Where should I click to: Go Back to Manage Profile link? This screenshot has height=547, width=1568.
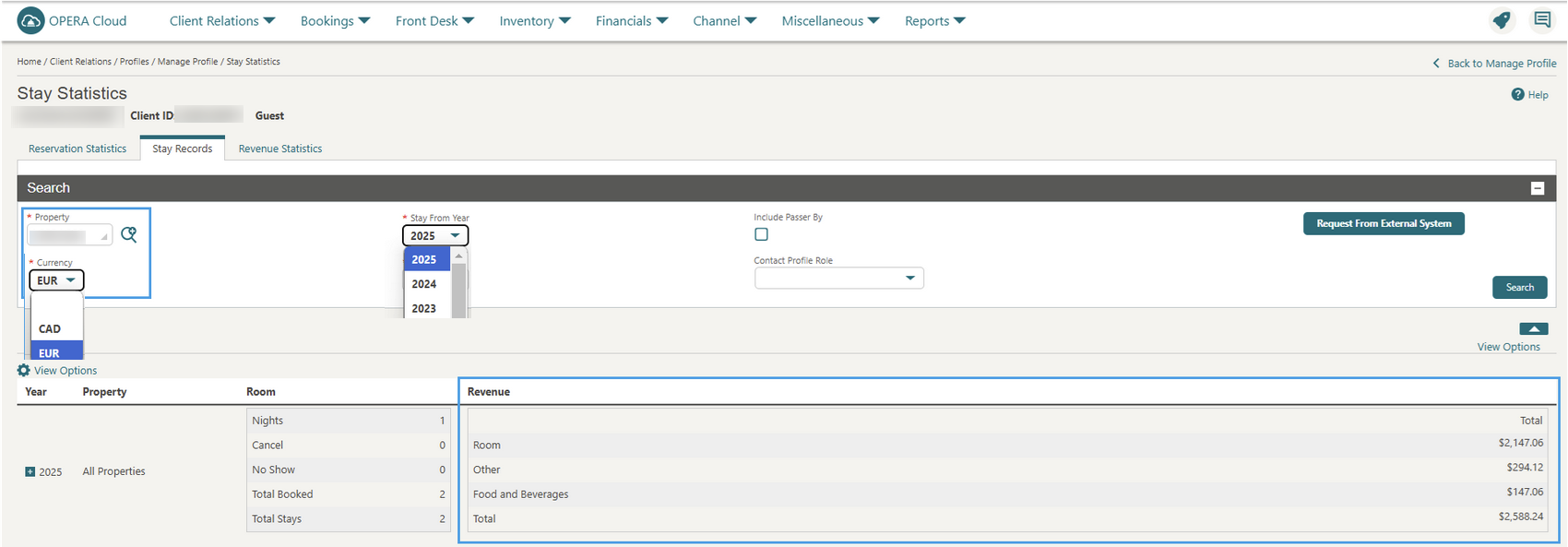pos(1502,63)
